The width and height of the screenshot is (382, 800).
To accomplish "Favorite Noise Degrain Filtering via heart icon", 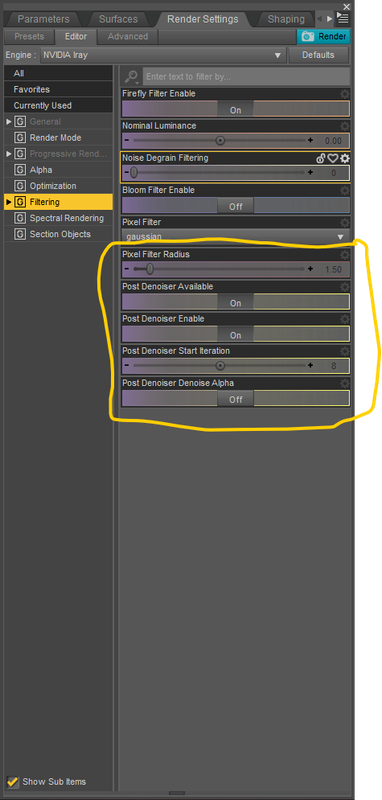I will click(333, 158).
